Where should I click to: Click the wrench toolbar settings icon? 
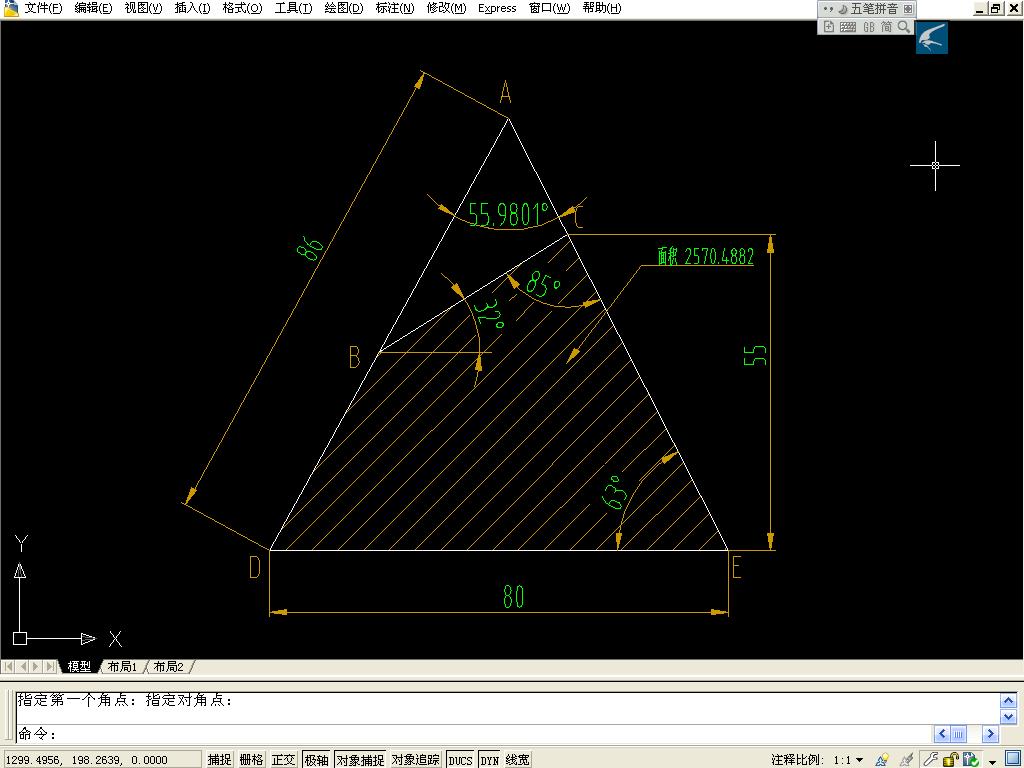click(x=930, y=759)
